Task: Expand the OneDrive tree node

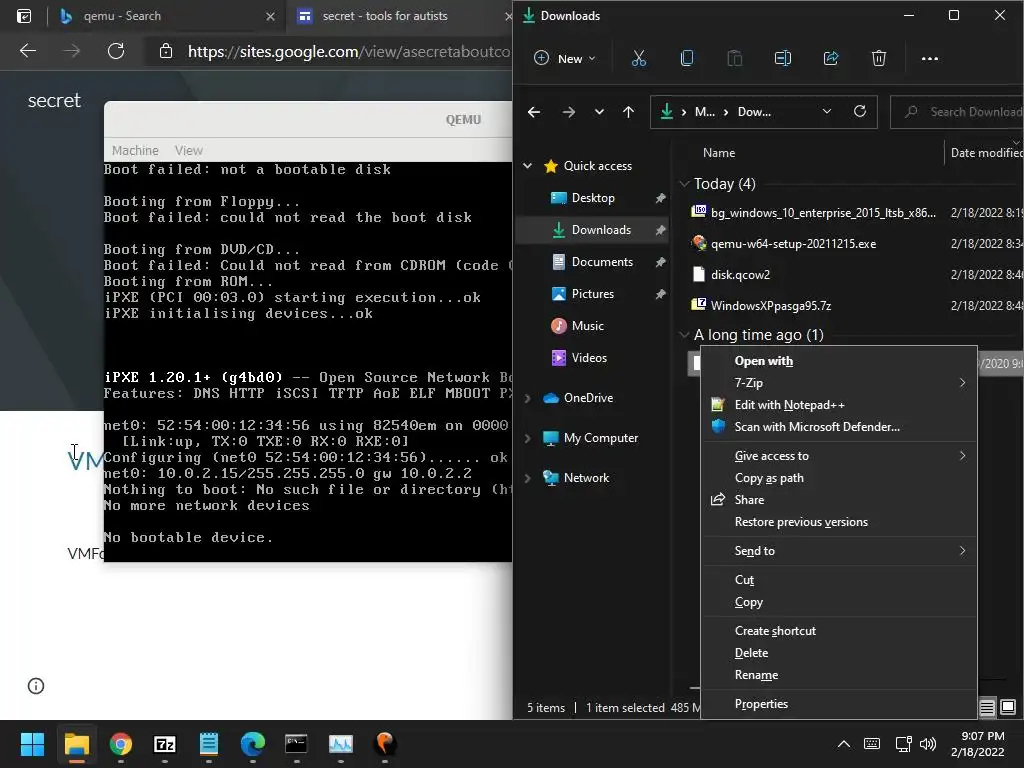Action: 527,398
